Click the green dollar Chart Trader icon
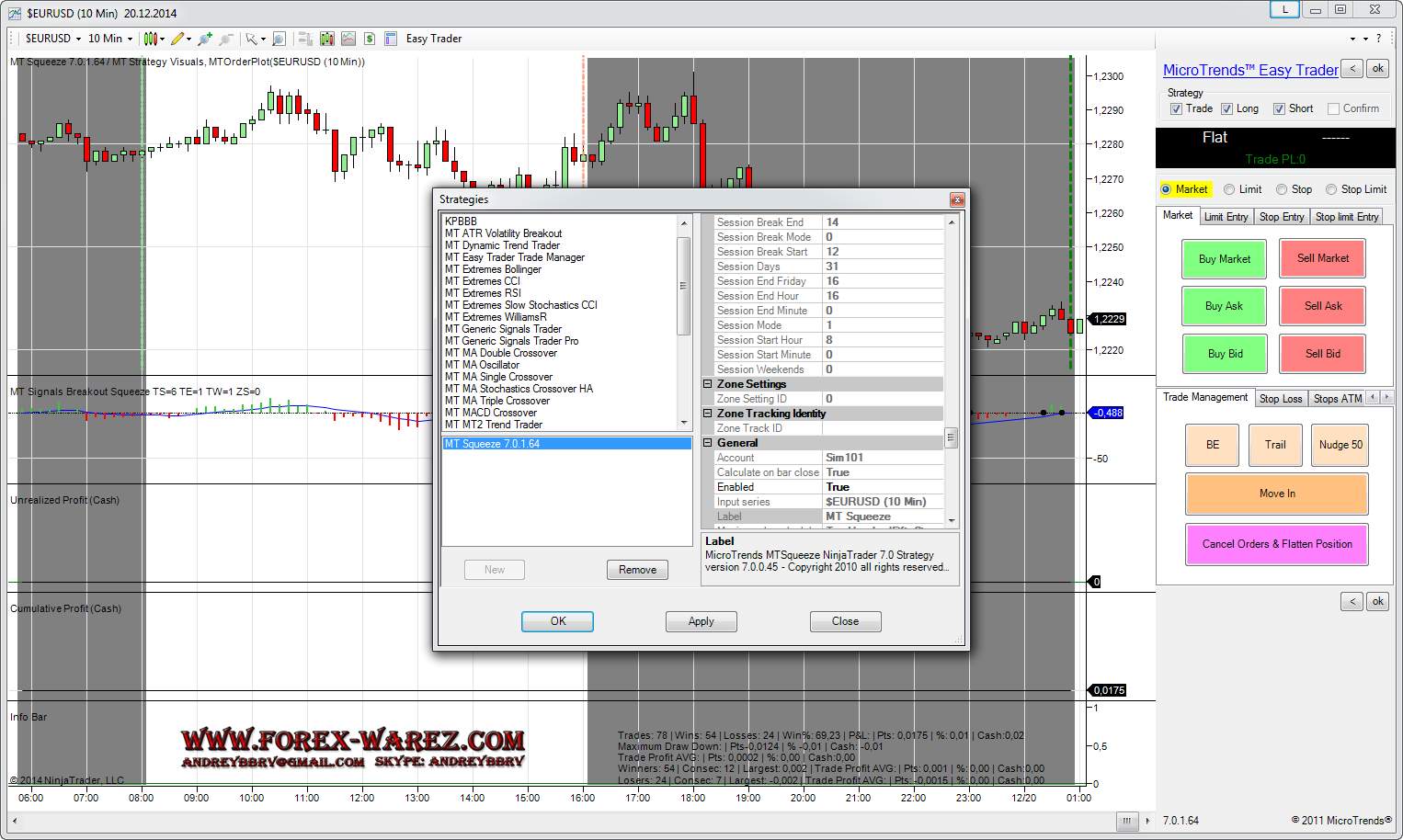 point(369,39)
